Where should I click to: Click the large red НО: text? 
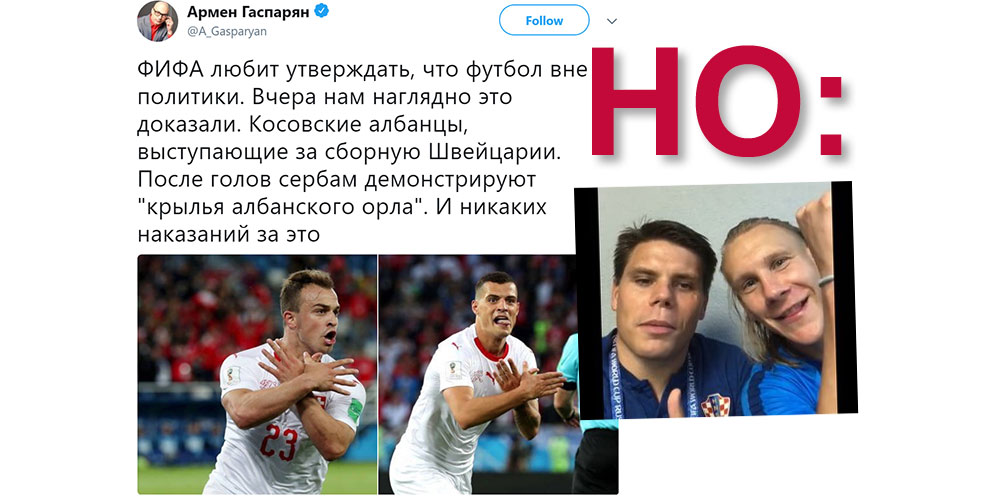(x=718, y=102)
